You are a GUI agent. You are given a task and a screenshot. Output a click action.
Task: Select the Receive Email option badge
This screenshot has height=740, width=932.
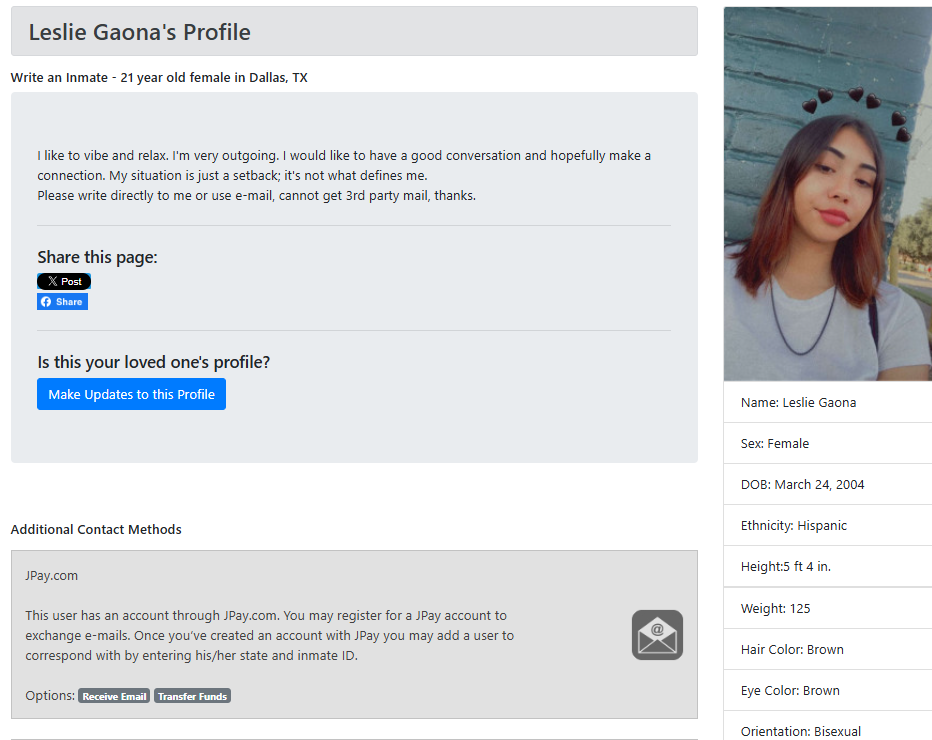pos(114,696)
